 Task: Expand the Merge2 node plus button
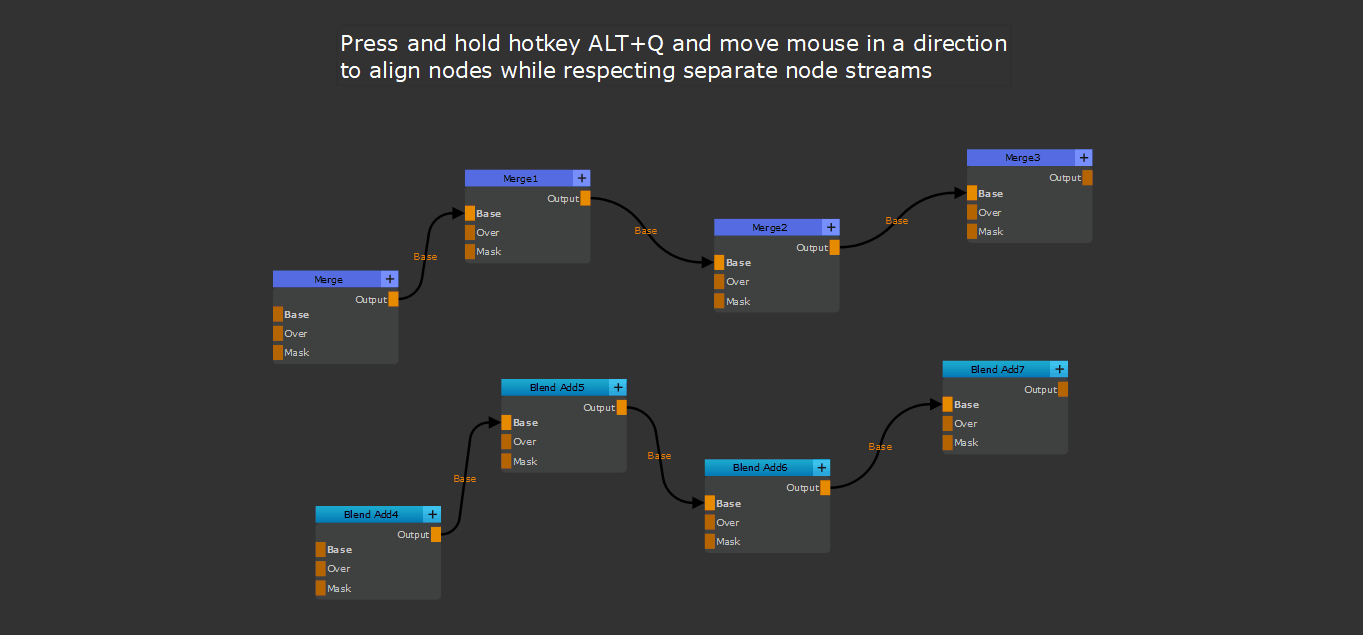[831, 227]
